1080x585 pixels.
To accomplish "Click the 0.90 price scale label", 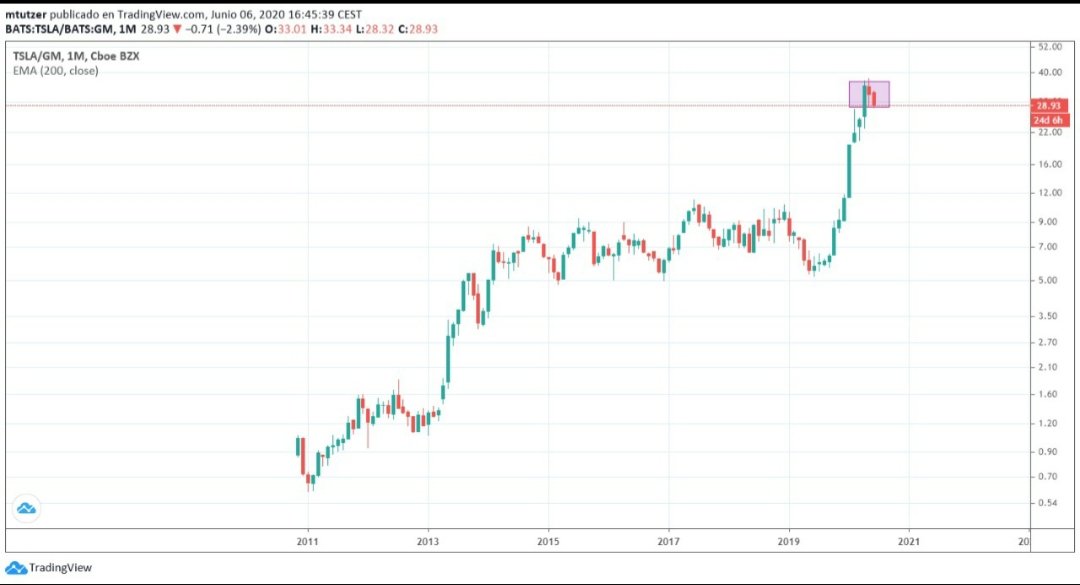I will point(1048,452).
